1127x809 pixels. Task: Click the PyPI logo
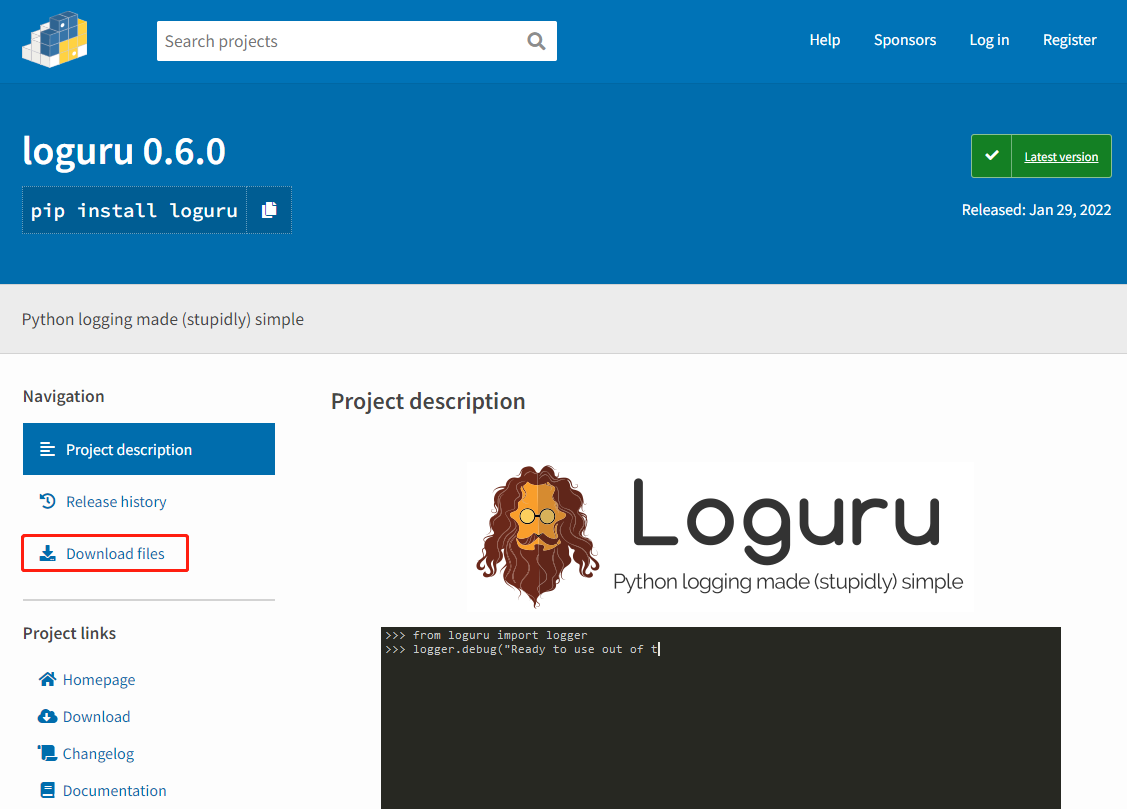click(x=55, y=40)
